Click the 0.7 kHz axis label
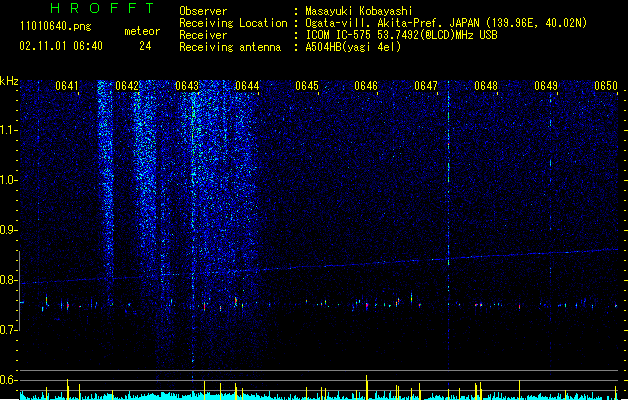 tap(9, 330)
